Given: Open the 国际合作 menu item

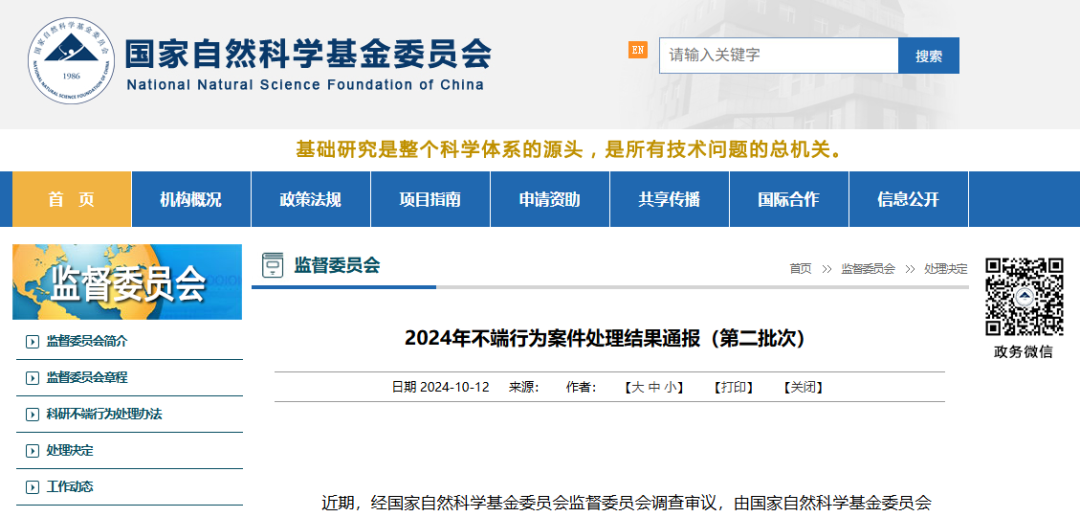Looking at the screenshot, I should pos(789,200).
